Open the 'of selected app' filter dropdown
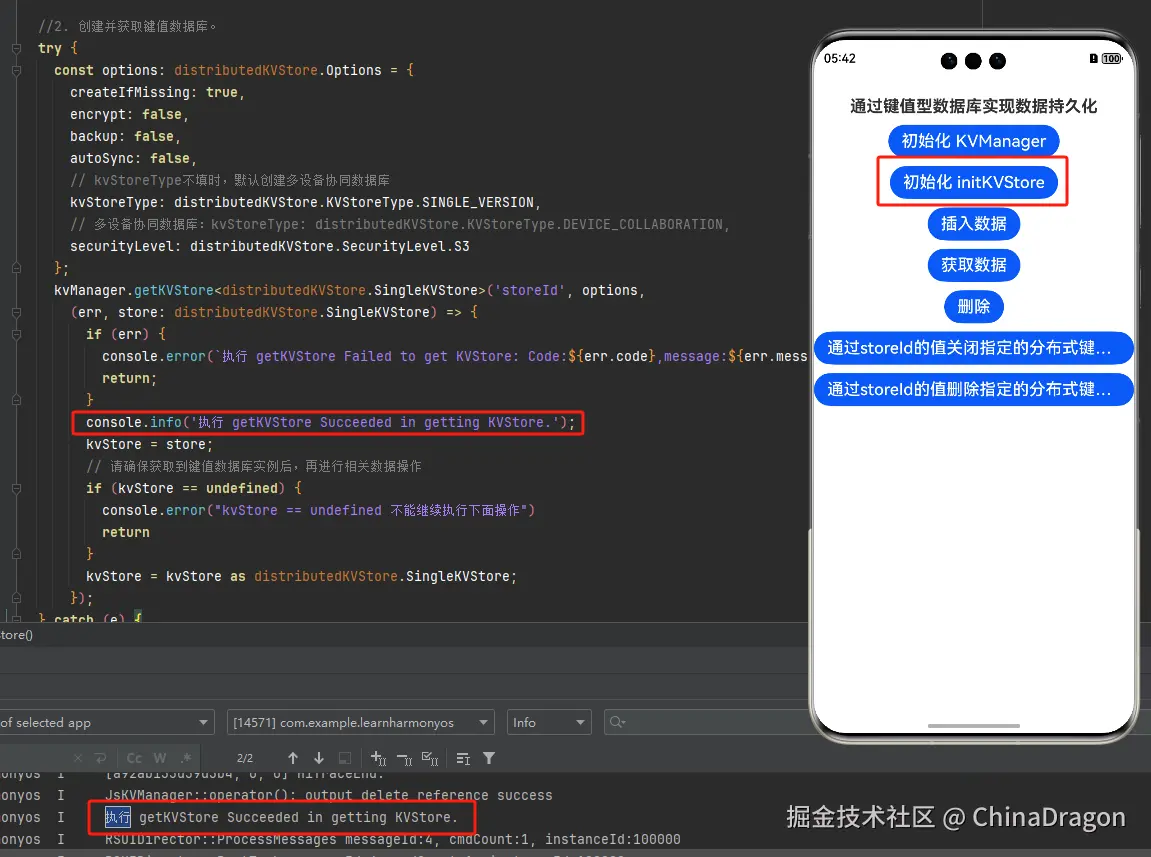 105,723
